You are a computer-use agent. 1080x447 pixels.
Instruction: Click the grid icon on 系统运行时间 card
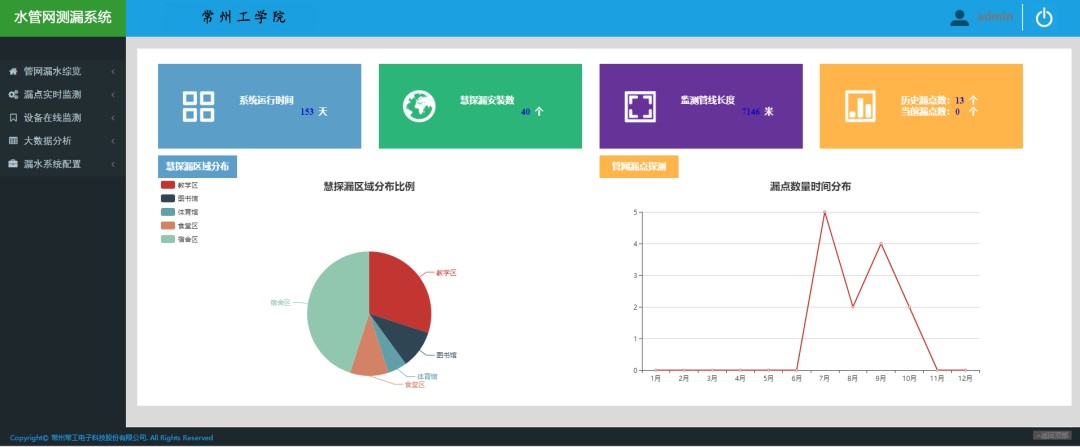tap(199, 106)
